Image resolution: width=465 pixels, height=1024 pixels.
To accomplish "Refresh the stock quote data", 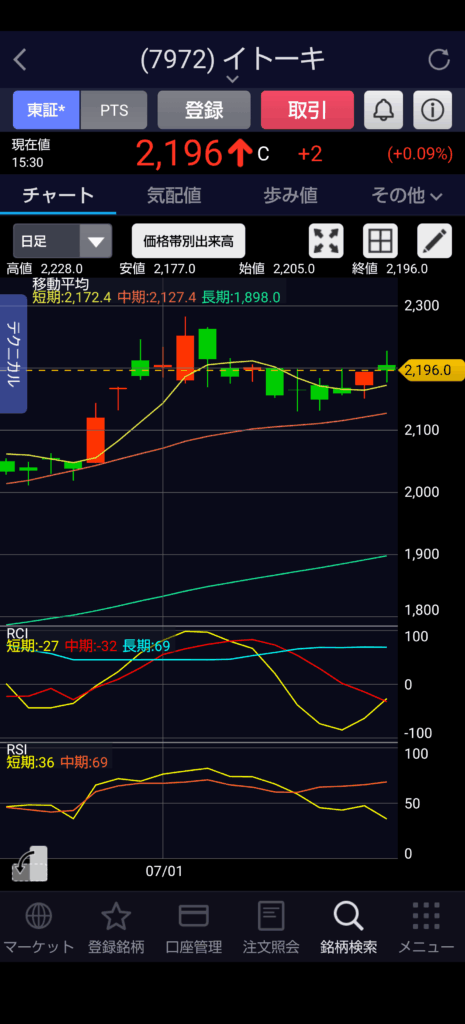I will click(439, 60).
